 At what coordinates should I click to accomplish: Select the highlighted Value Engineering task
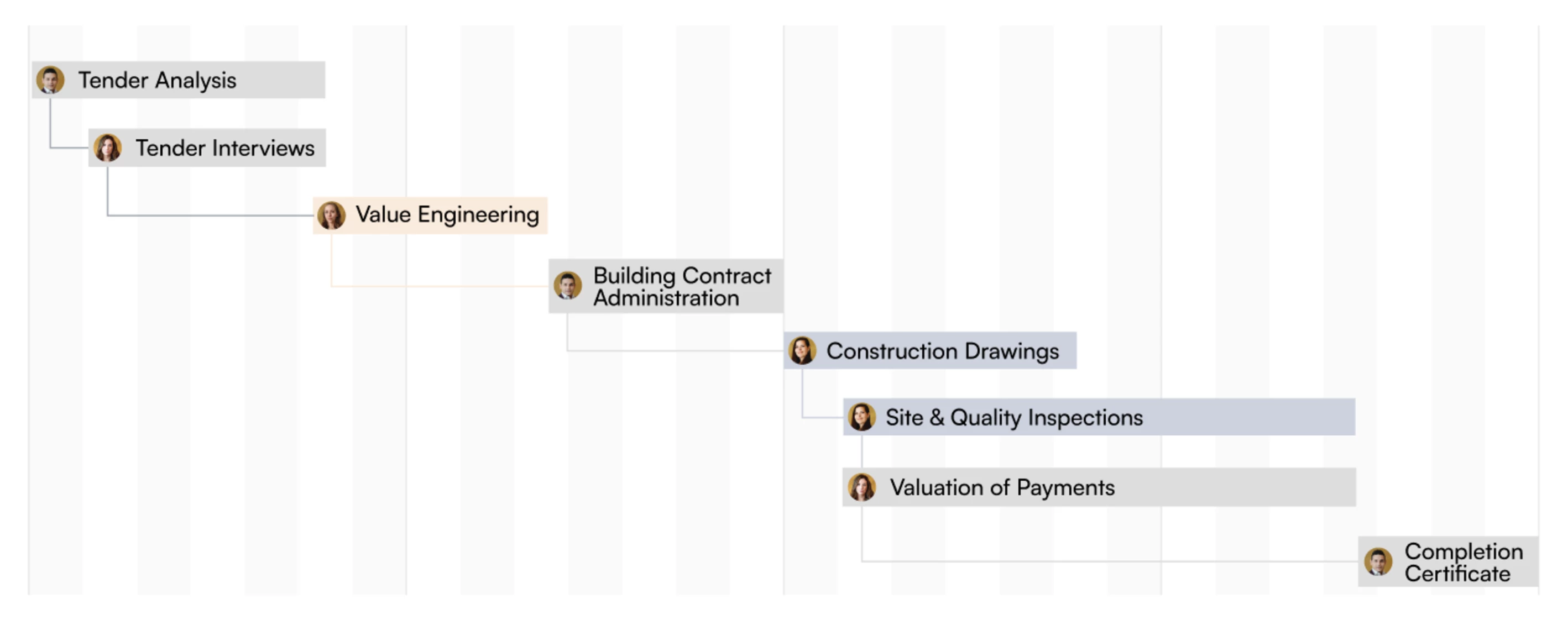(430, 216)
